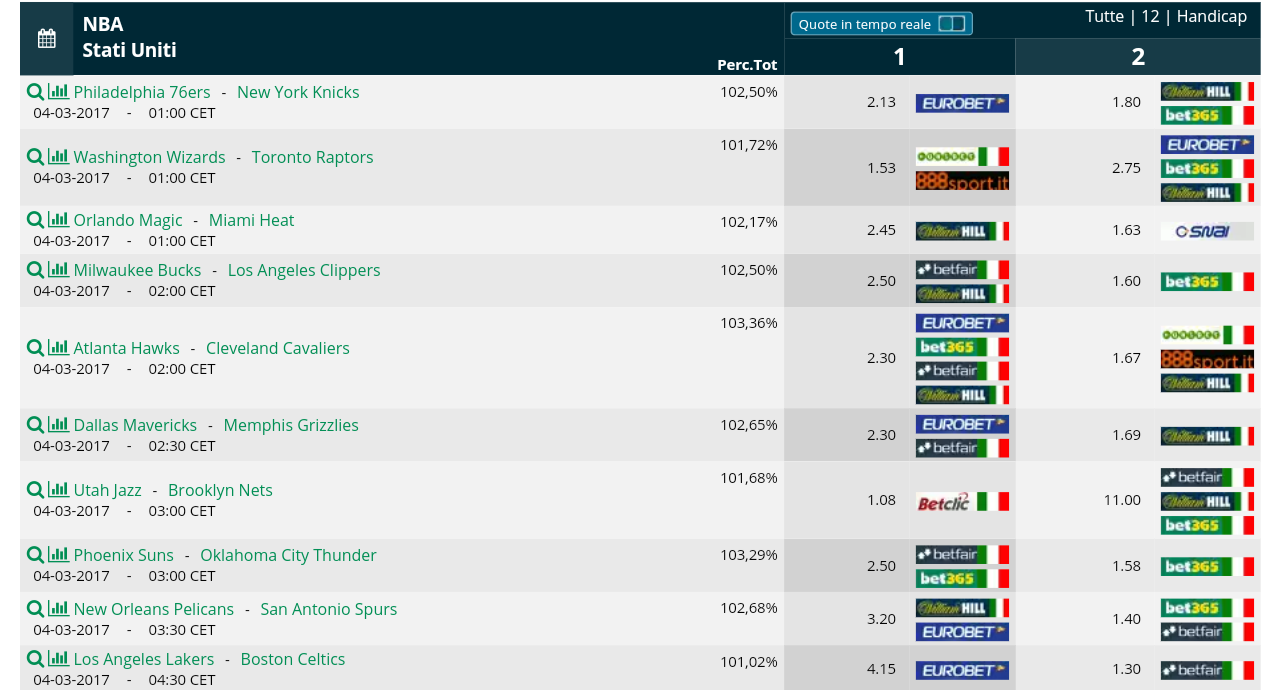The width and height of the screenshot is (1279, 690).
Task: Click the magnifier icon for Philadelphia 76ers
Action: click(x=35, y=92)
